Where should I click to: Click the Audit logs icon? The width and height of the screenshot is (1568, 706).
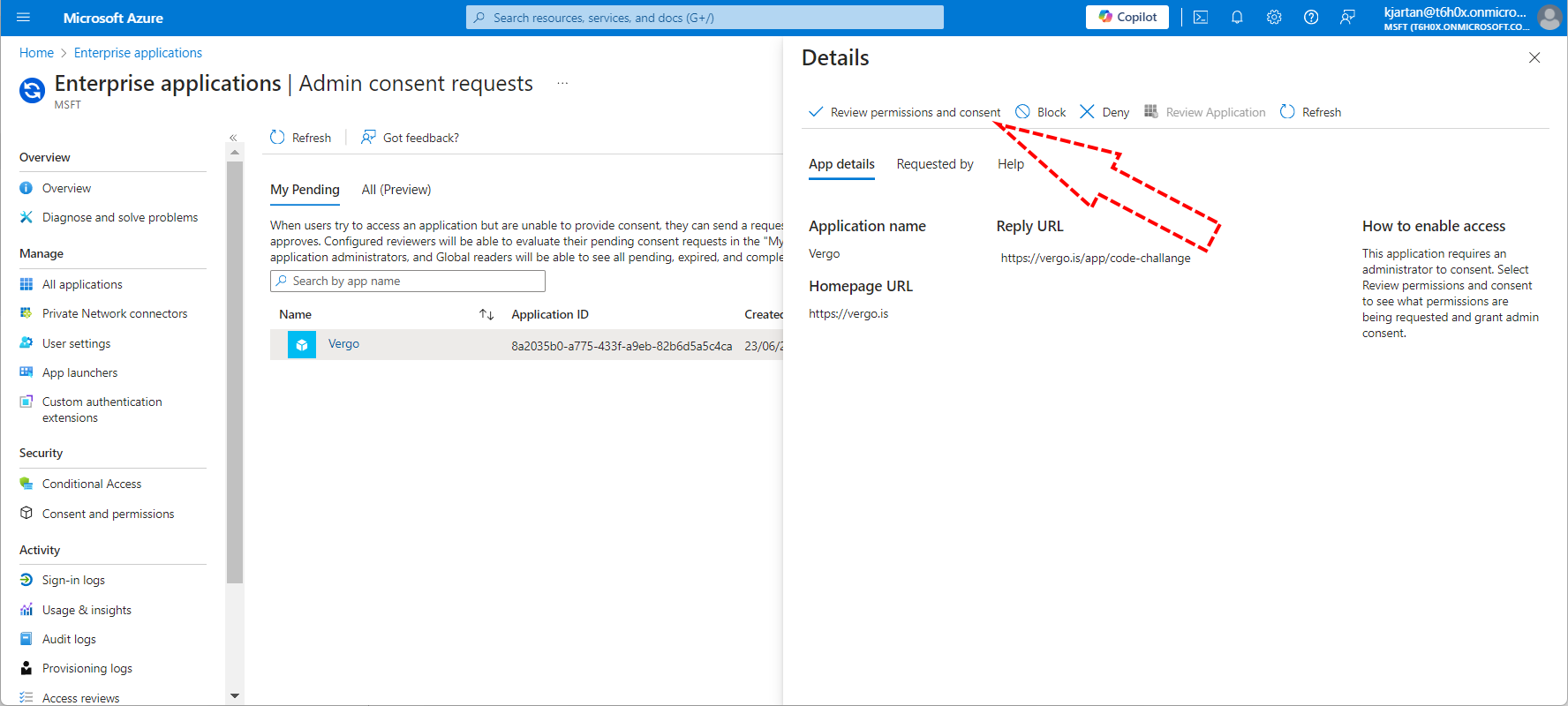(26, 639)
